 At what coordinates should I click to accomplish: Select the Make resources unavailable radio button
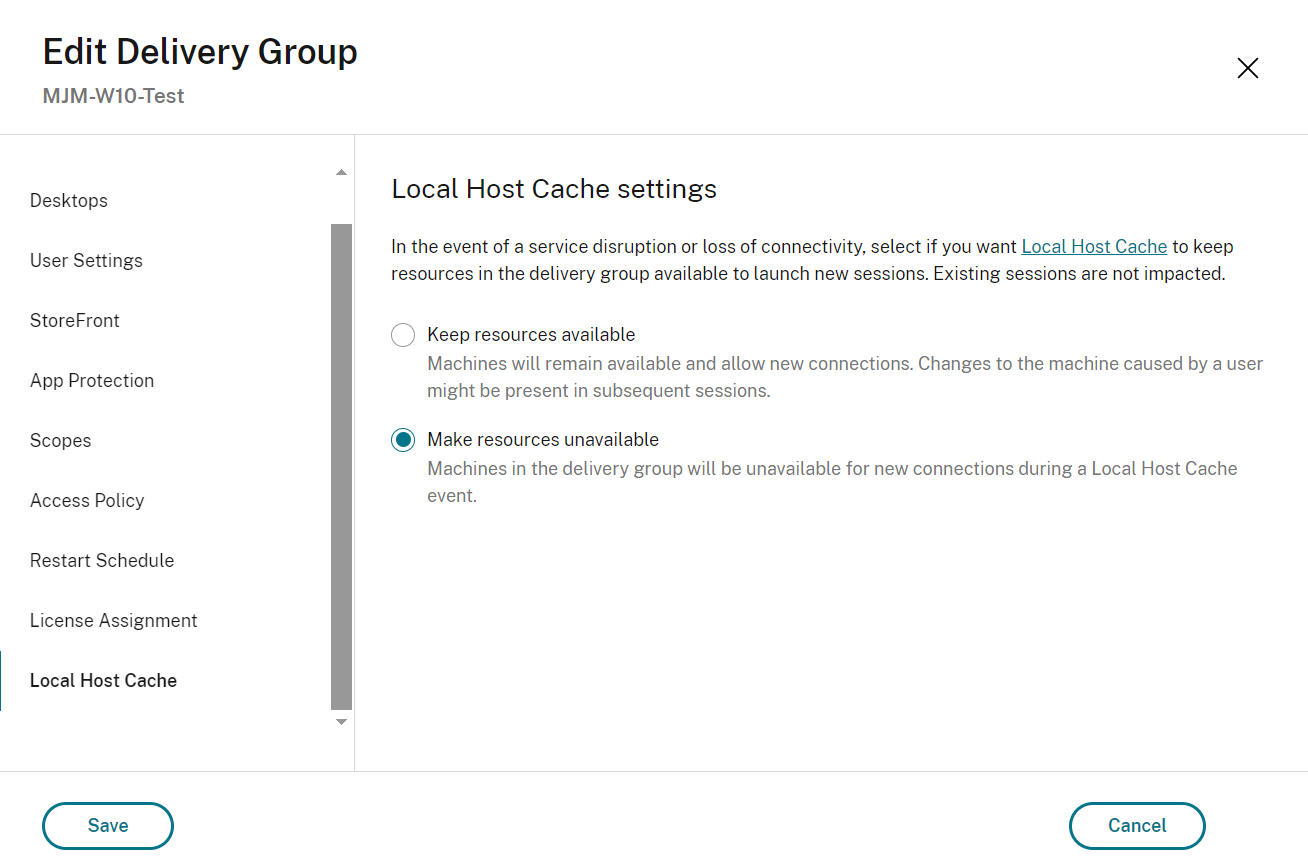(x=403, y=440)
